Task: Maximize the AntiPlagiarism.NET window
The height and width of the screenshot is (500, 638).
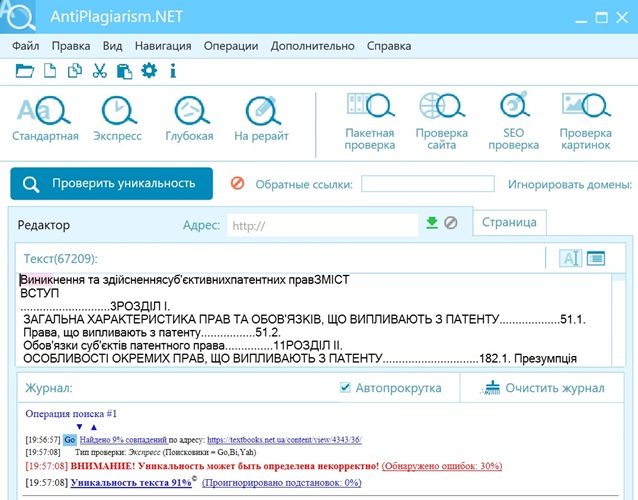Action: [x=601, y=17]
